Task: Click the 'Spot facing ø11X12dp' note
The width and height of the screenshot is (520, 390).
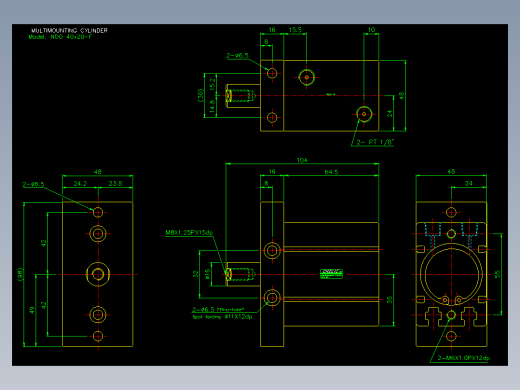Action: [x=222, y=317]
